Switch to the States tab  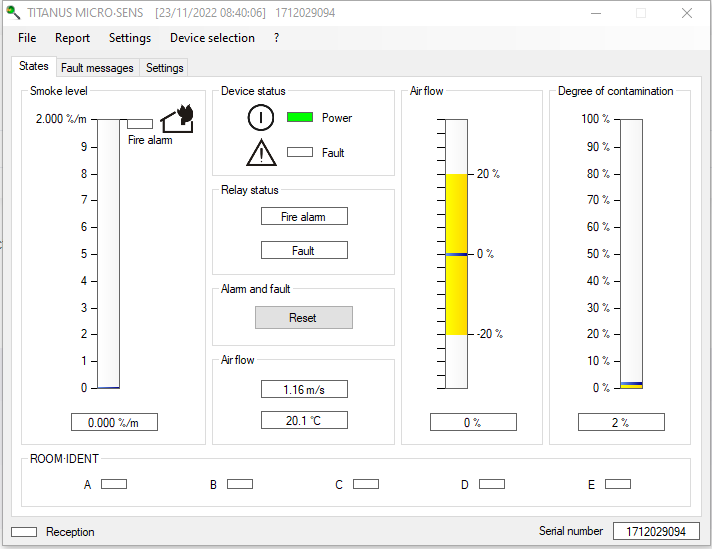(34, 66)
